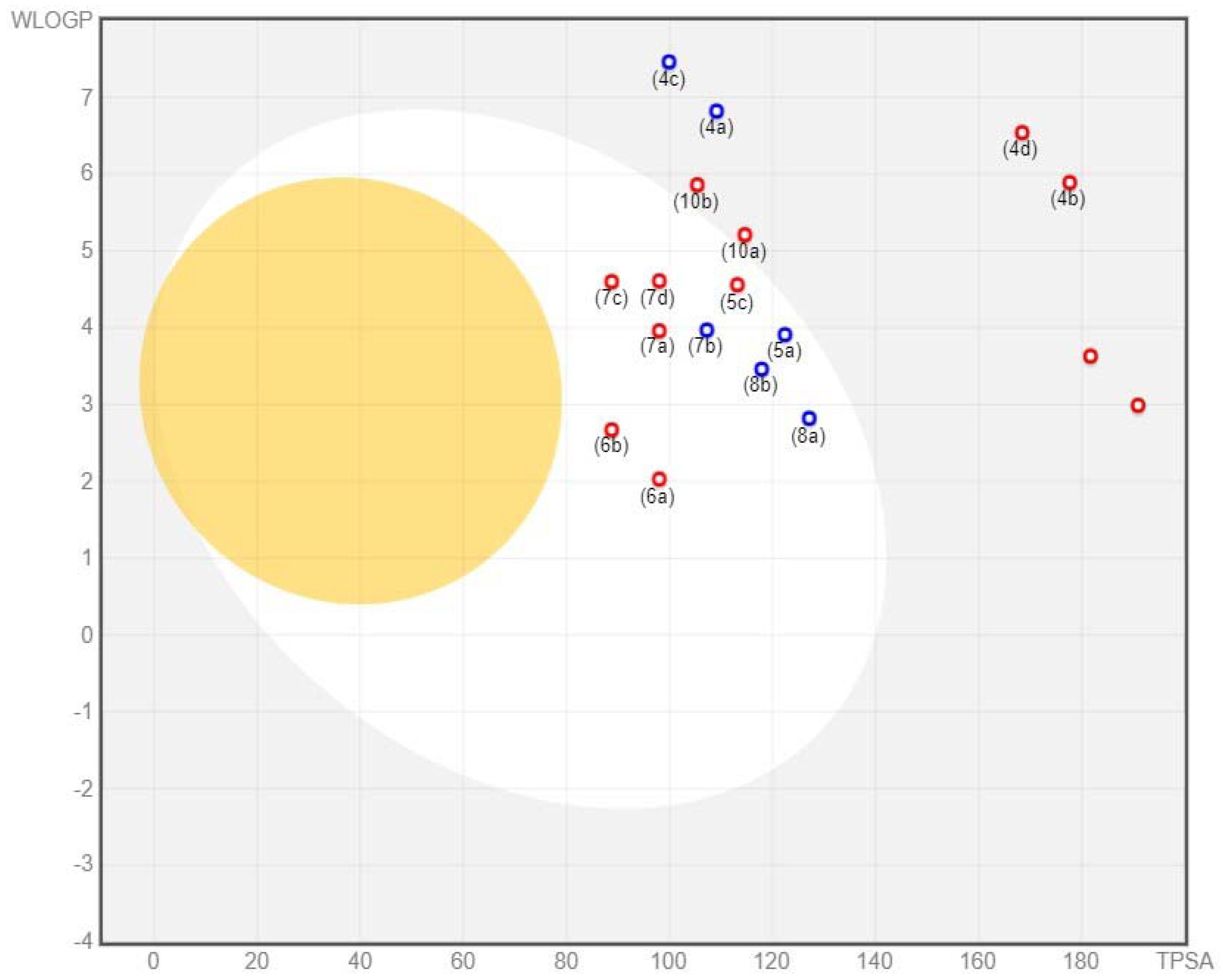Click the WLOGP axis label
This screenshot has height=980, width=1223.
click(52, 21)
